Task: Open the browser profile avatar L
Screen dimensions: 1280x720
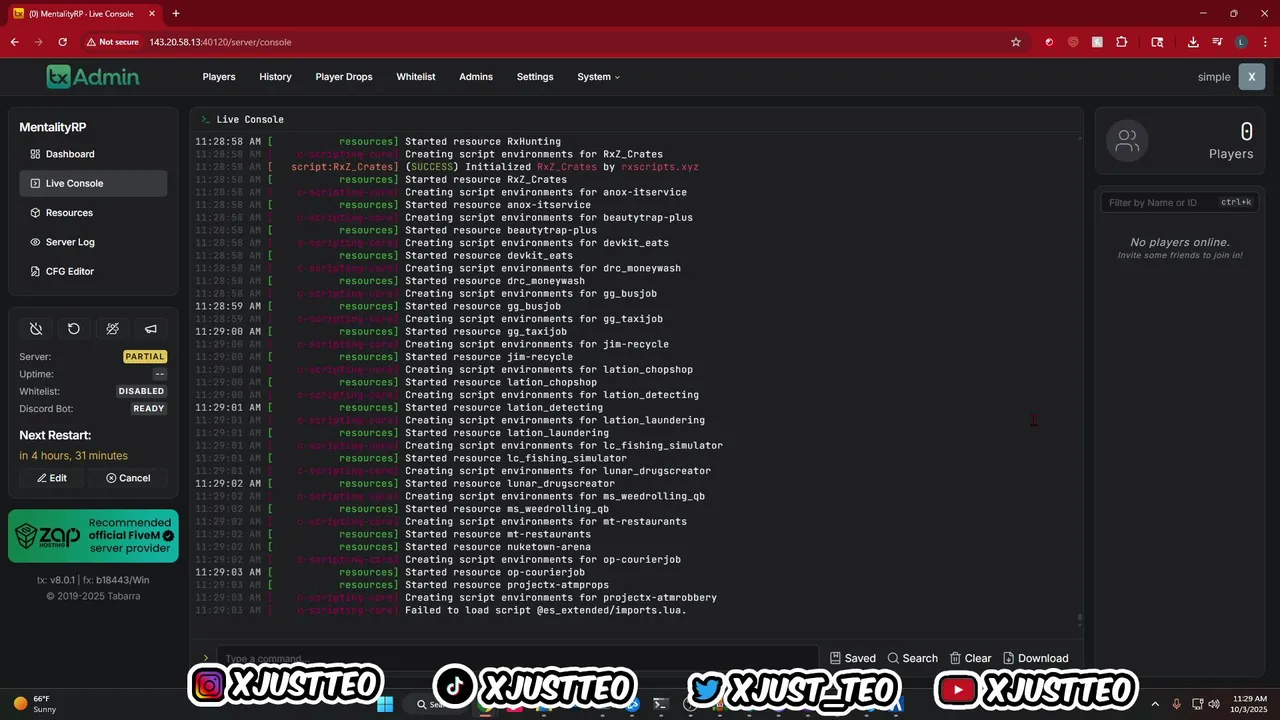Action: tap(1241, 42)
